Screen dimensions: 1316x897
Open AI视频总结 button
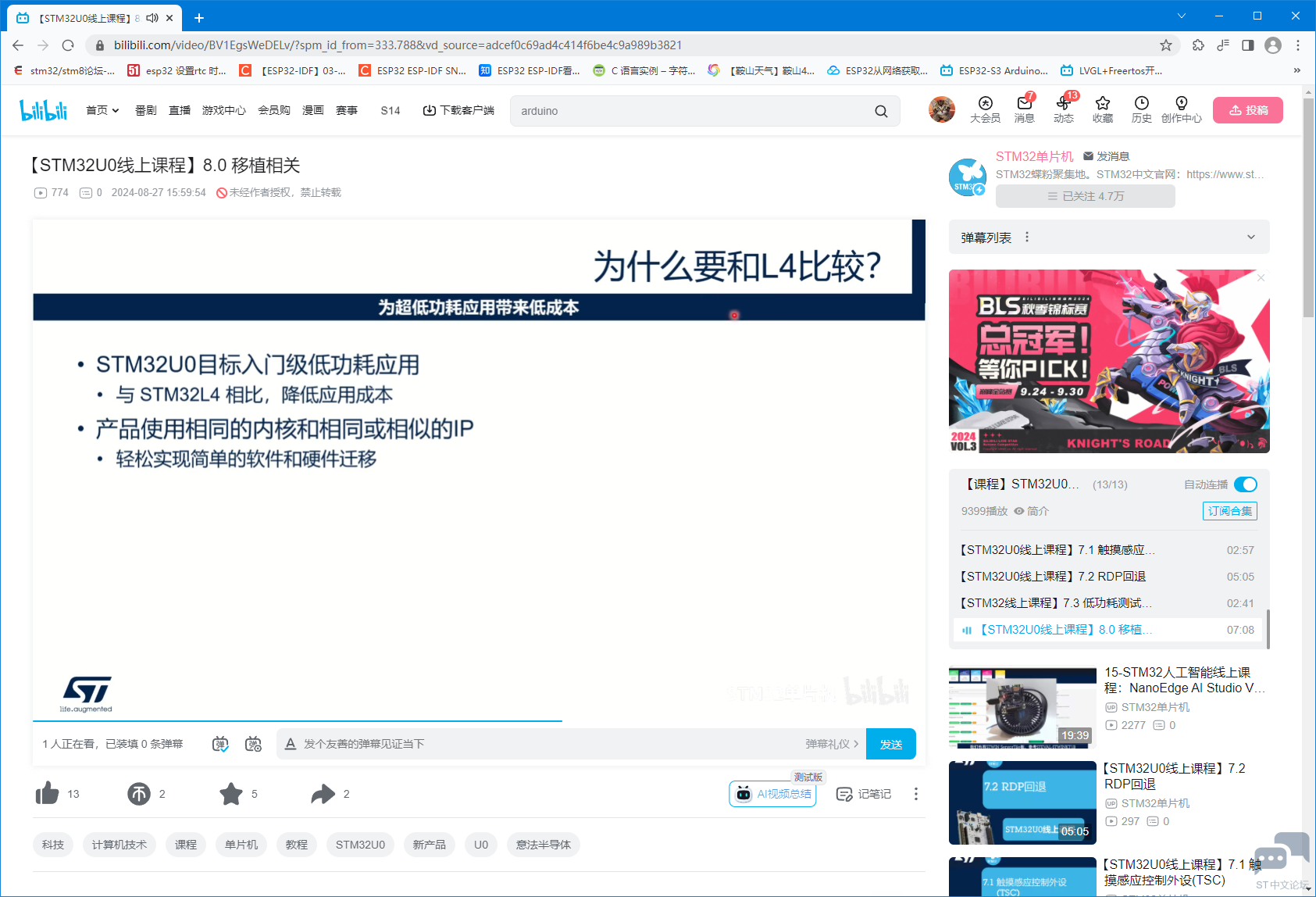pyautogui.click(x=772, y=794)
